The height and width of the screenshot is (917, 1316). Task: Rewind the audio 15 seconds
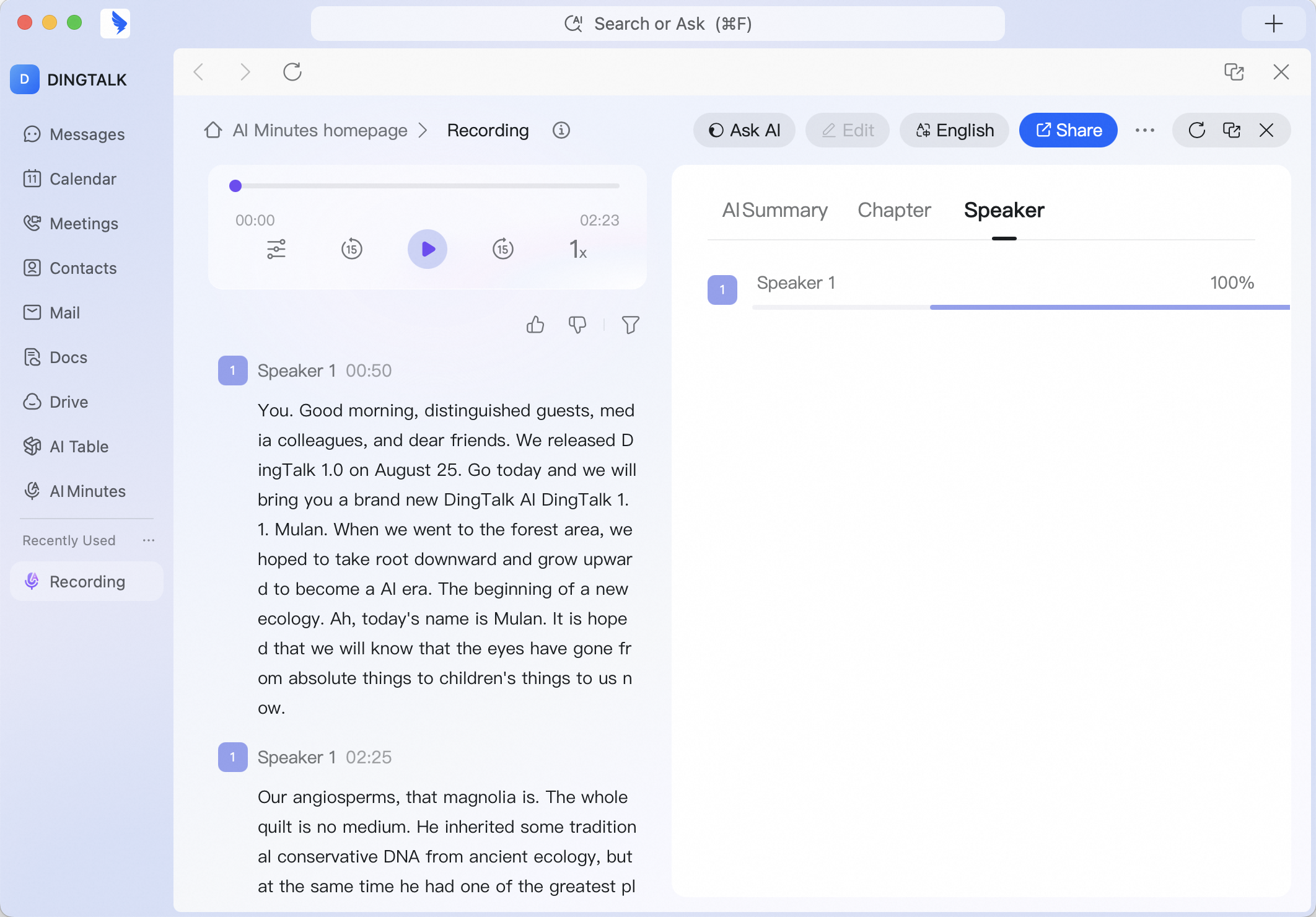pos(352,249)
